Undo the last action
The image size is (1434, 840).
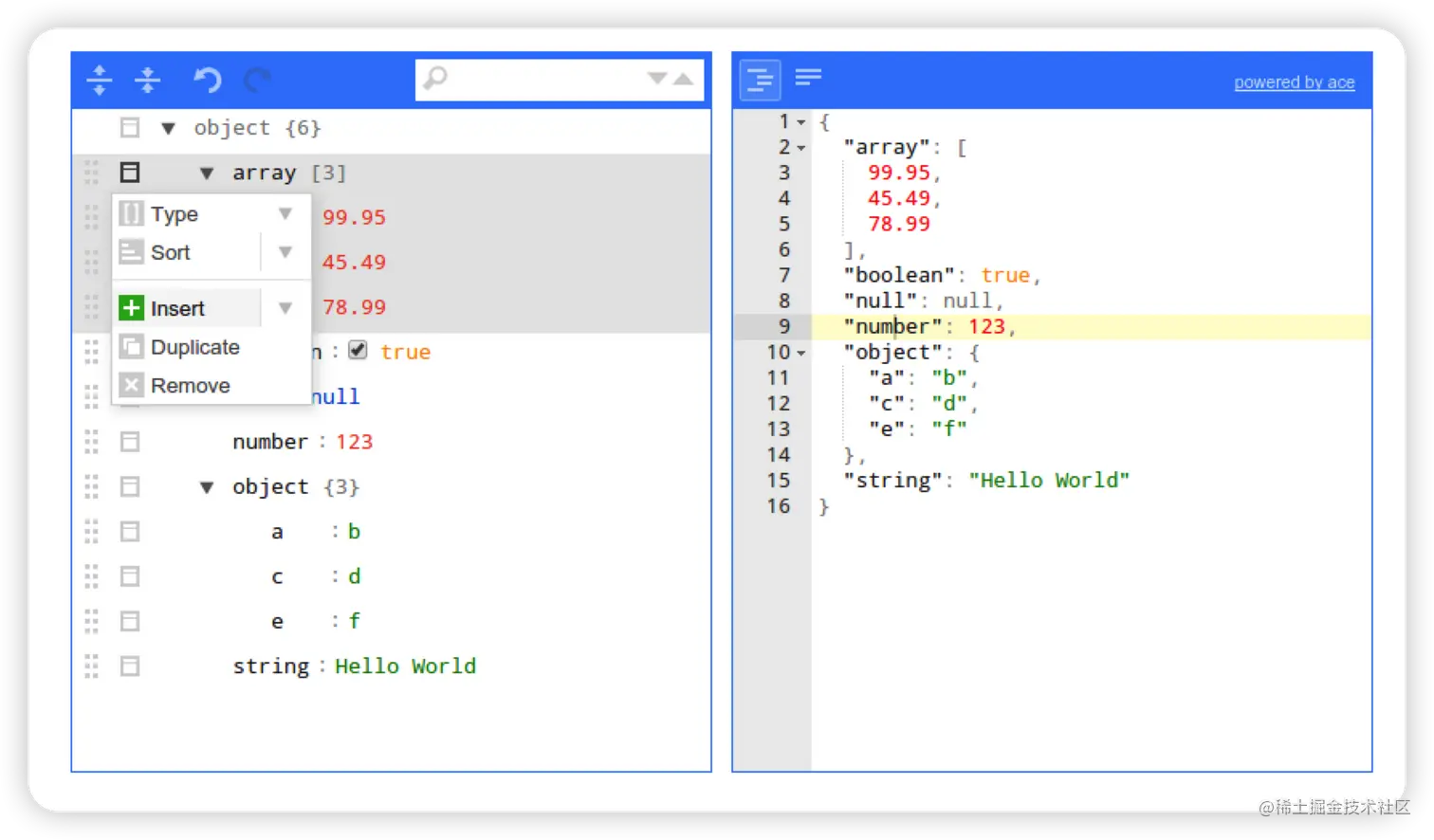208,80
